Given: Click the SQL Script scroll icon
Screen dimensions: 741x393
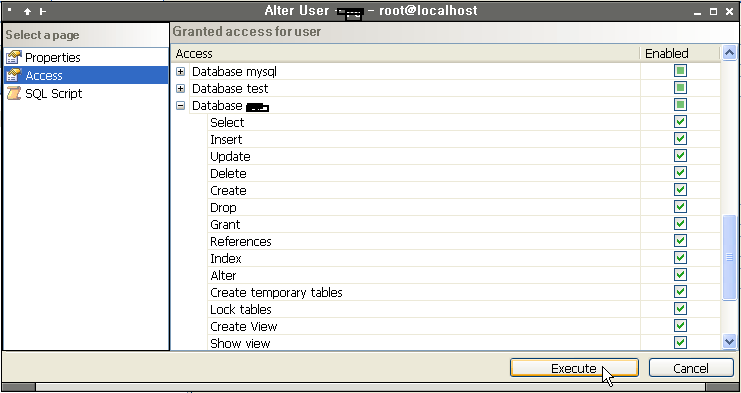Looking at the screenshot, I should click(14, 93).
